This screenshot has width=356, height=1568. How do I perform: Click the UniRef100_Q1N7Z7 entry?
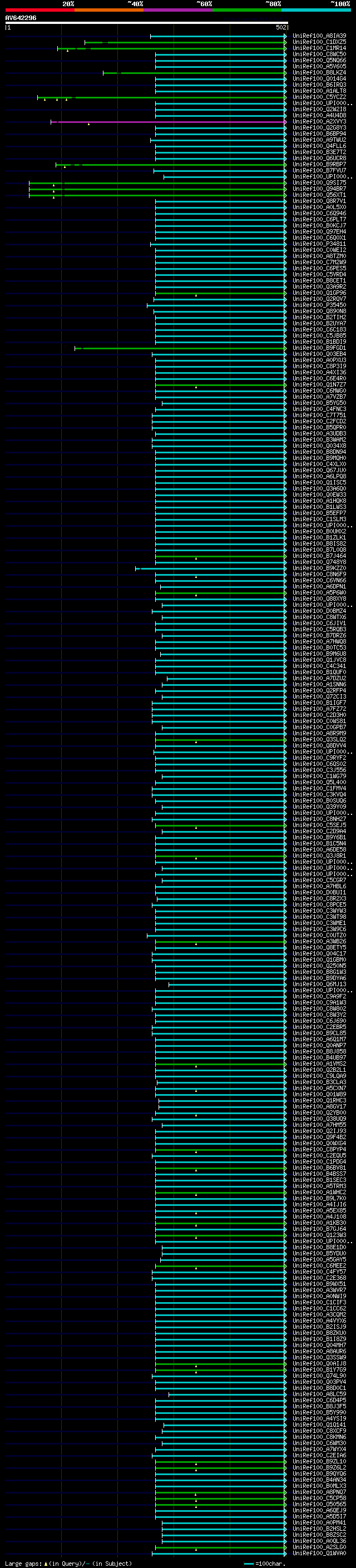tap(319, 385)
